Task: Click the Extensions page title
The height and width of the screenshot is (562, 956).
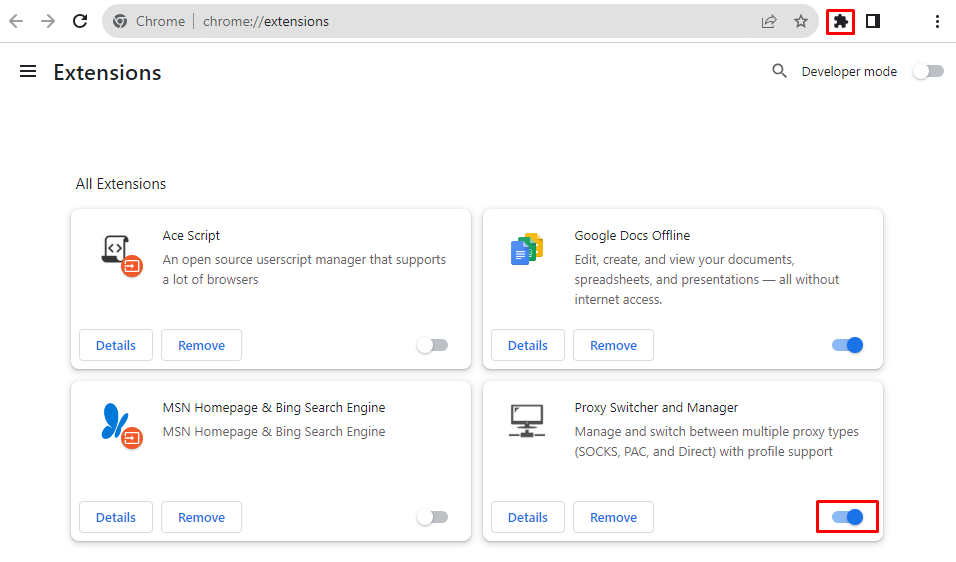Action: tap(107, 73)
